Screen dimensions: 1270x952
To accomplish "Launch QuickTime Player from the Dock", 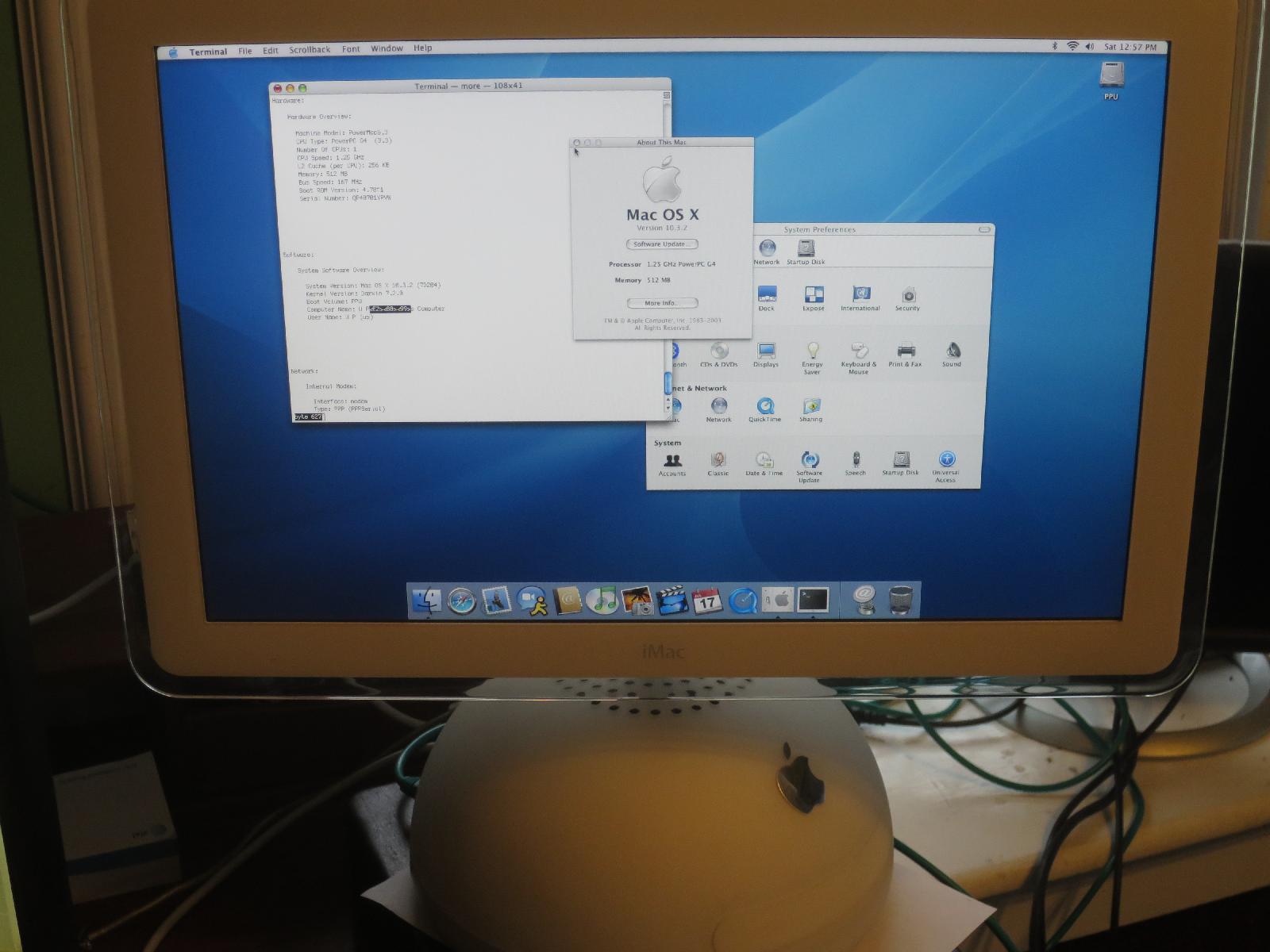I will pyautogui.click(x=743, y=601).
